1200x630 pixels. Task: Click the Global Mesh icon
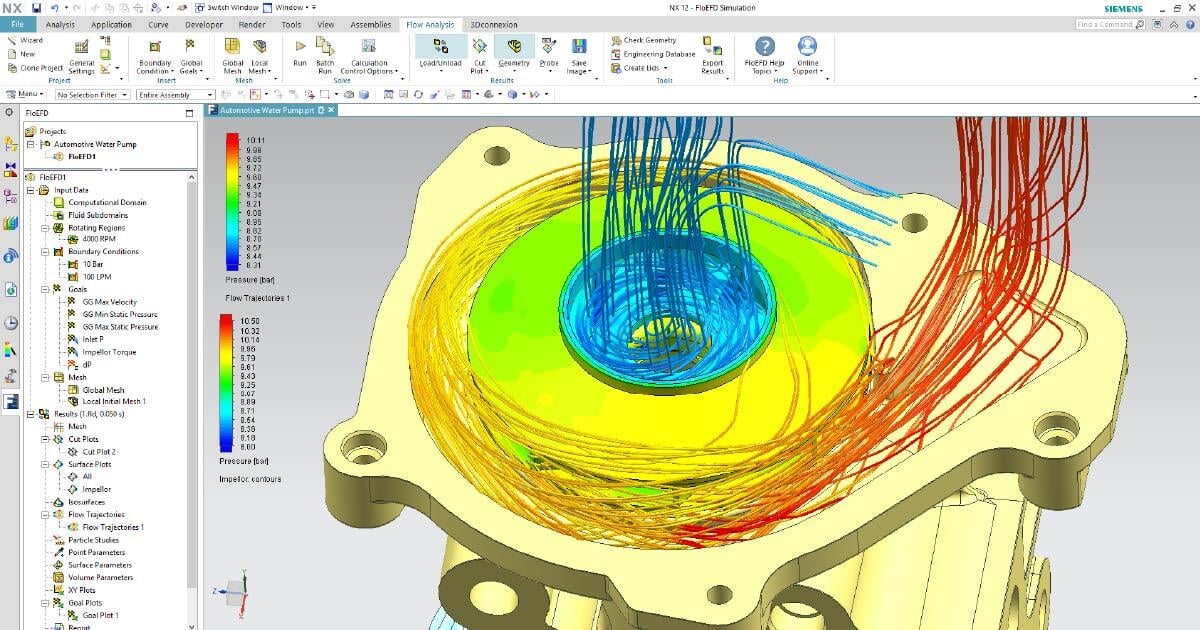(232, 47)
